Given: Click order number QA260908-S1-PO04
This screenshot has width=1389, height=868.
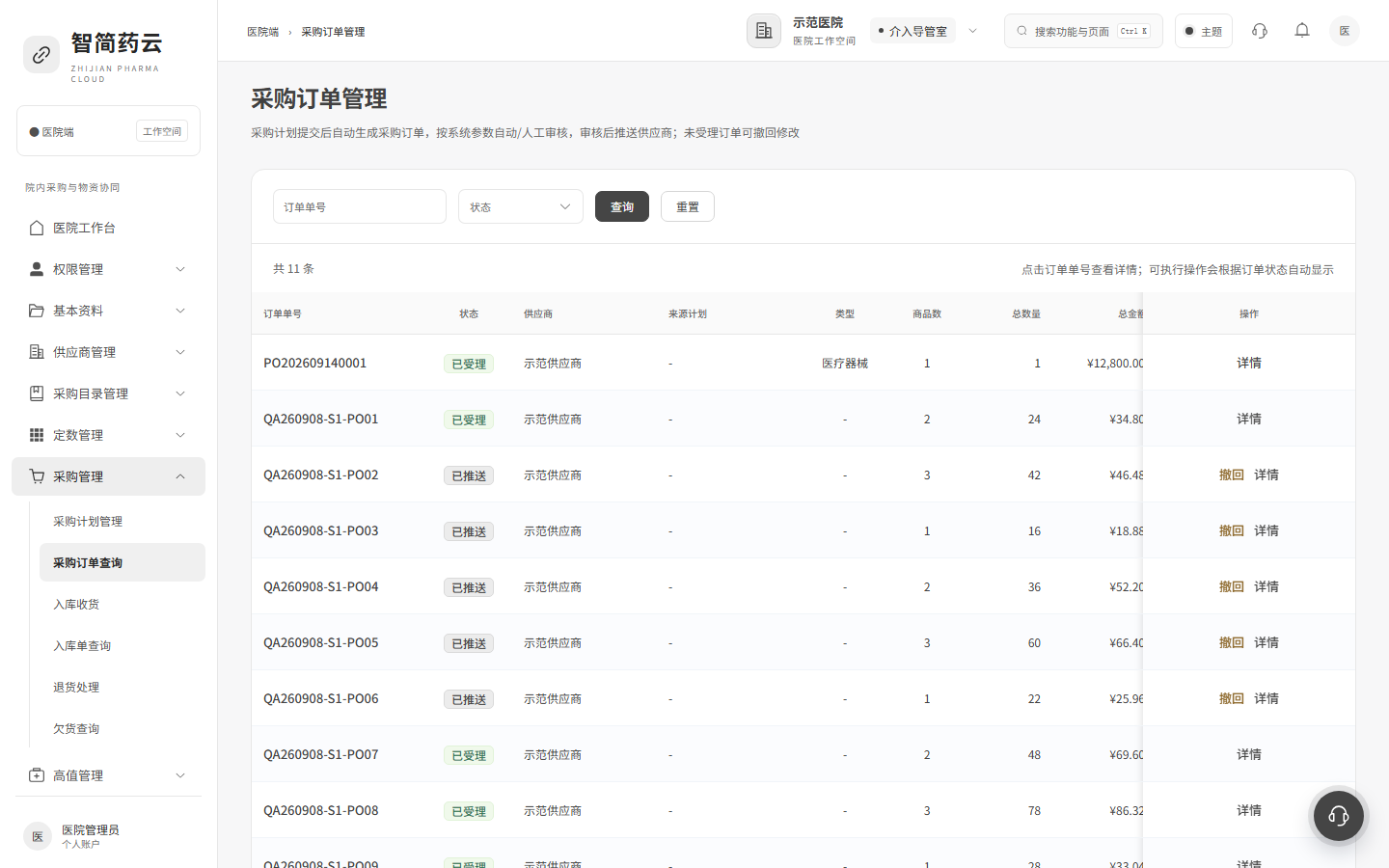Looking at the screenshot, I should [321, 586].
